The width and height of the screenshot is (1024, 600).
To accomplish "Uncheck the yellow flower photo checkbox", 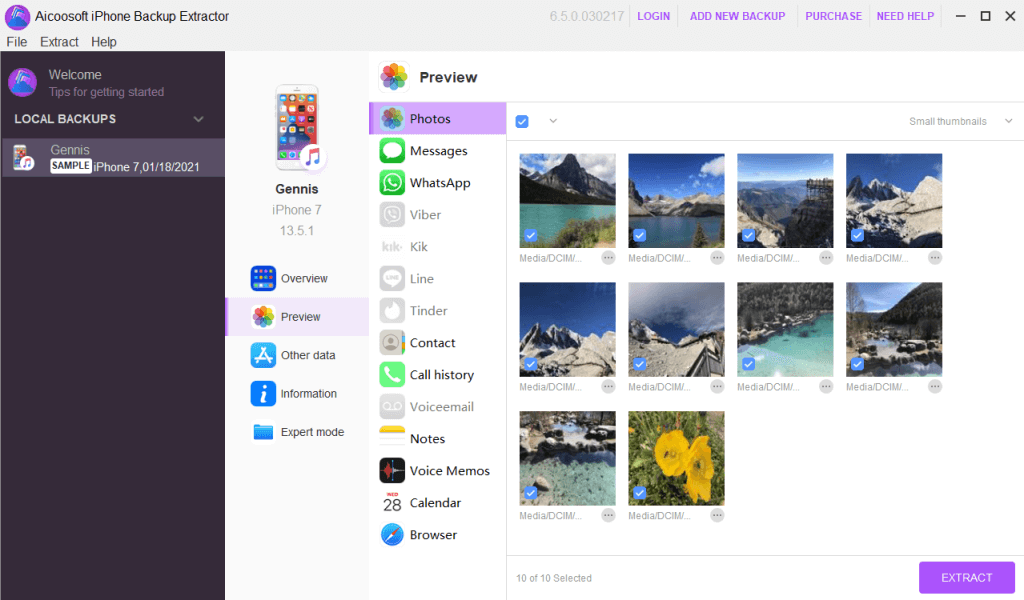I will tap(639, 493).
